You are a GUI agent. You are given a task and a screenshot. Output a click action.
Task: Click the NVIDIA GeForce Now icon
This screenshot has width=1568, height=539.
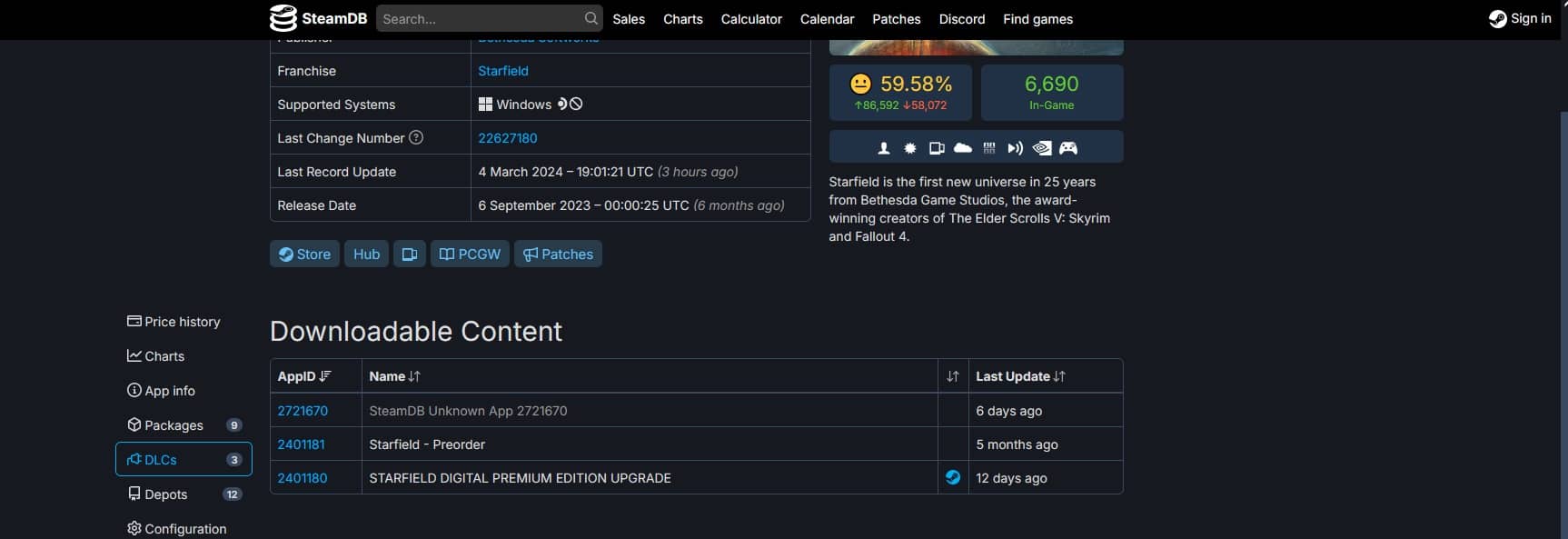pyautogui.click(x=1042, y=148)
